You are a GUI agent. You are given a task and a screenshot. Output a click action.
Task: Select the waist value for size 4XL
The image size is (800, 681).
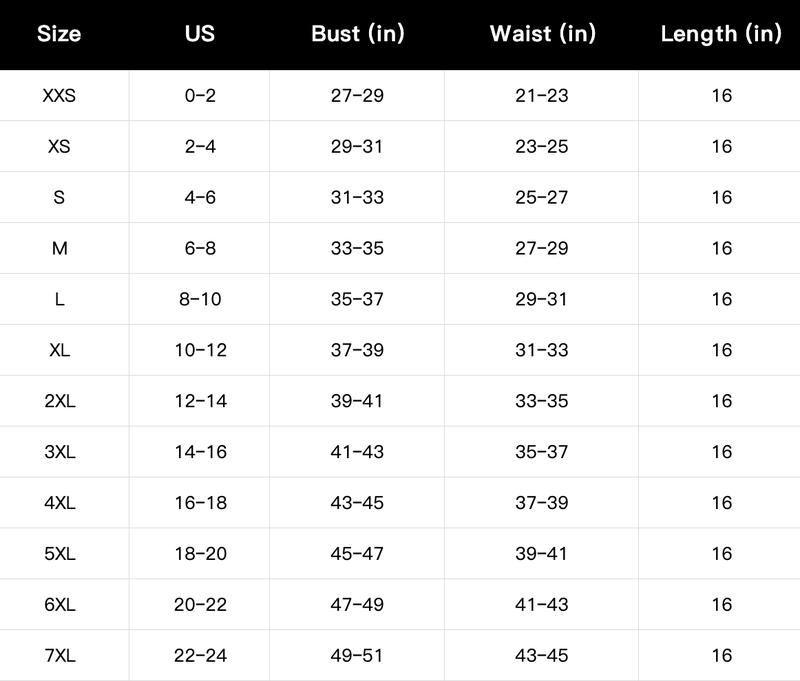[542, 503]
